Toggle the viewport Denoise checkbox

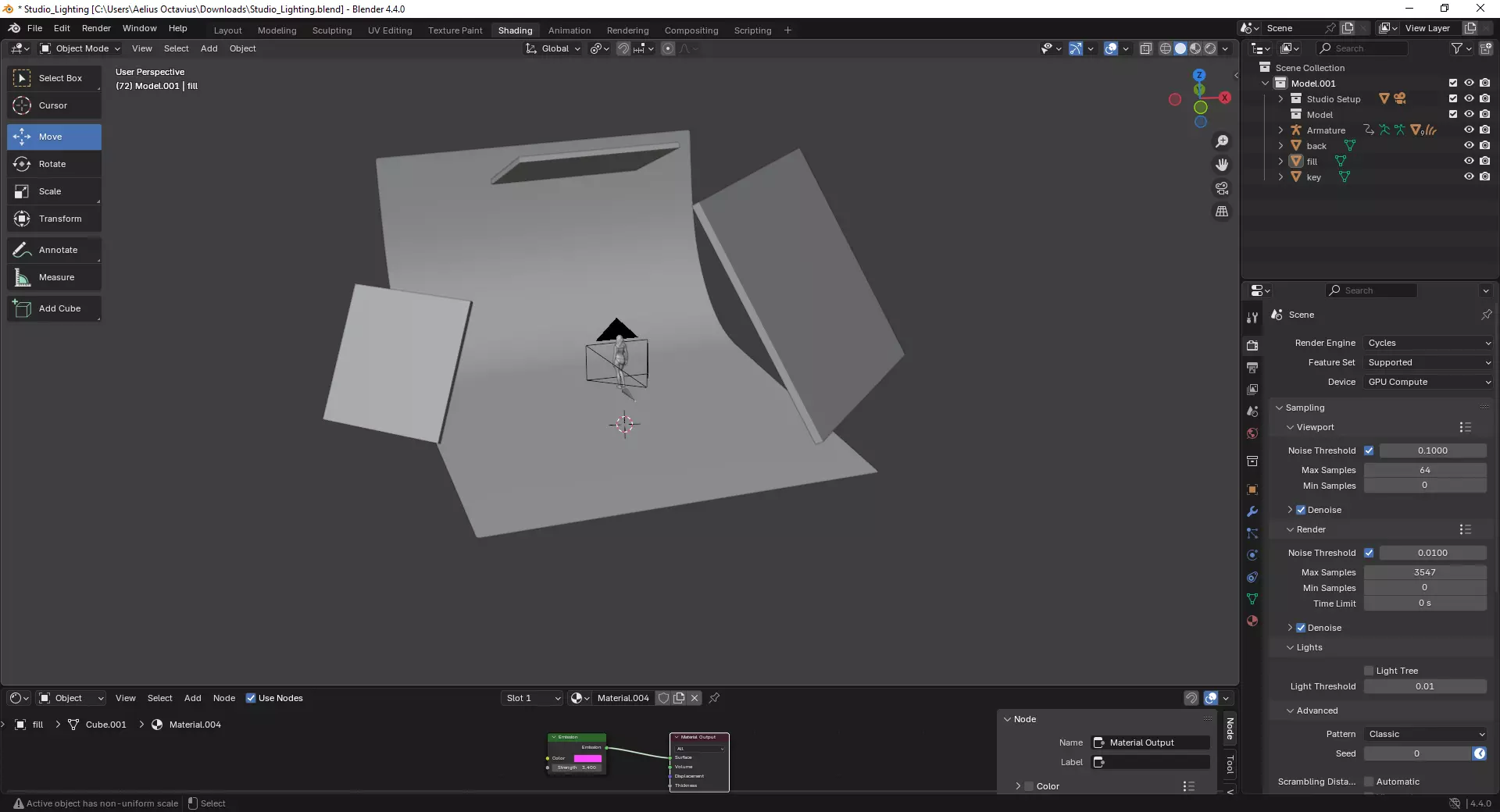click(1301, 510)
